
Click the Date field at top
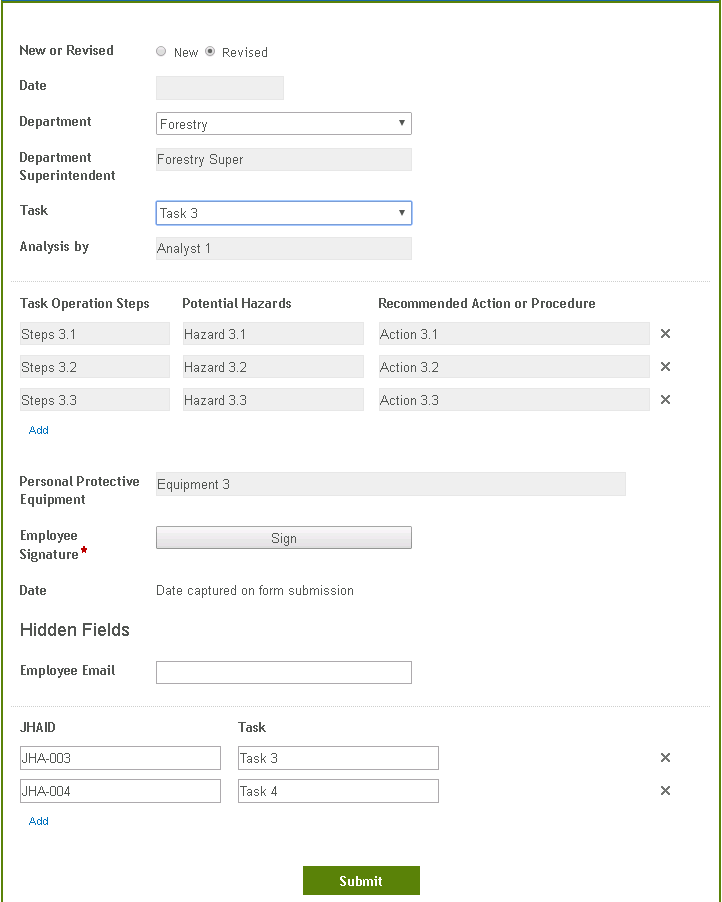coord(220,88)
